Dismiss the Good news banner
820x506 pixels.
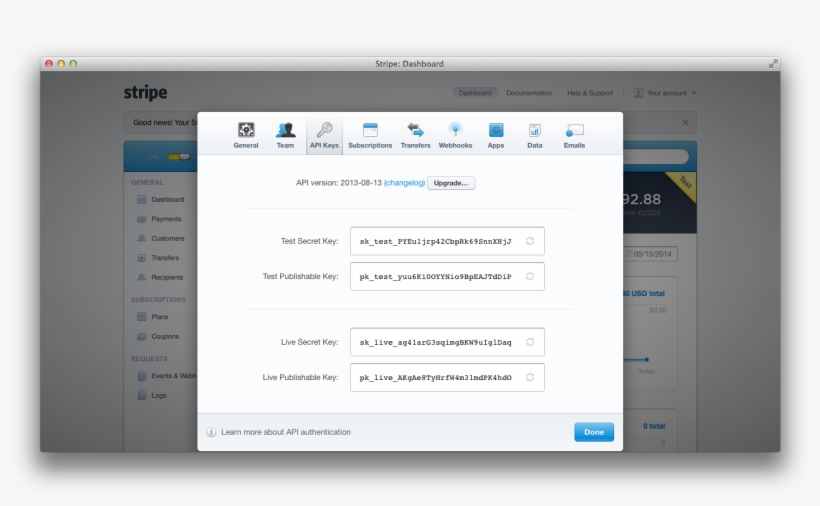[685, 122]
